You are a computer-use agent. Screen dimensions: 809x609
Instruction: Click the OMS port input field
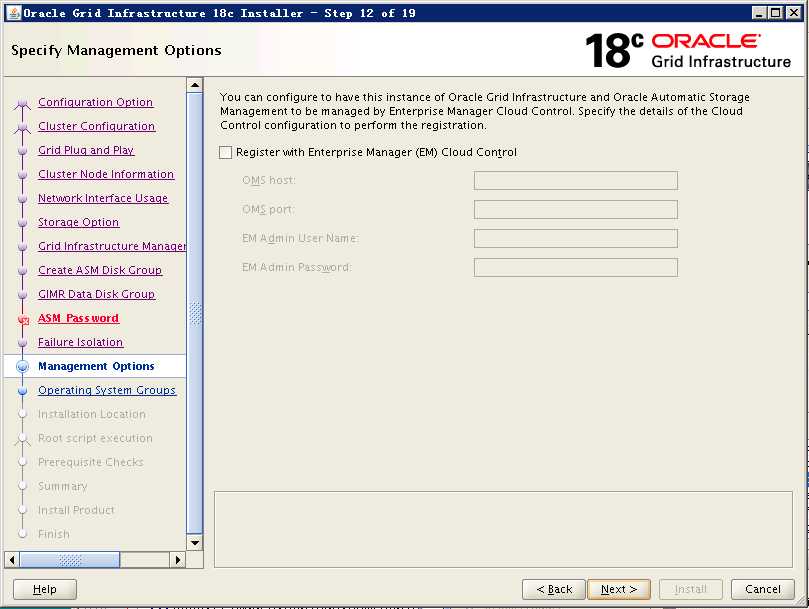575,210
